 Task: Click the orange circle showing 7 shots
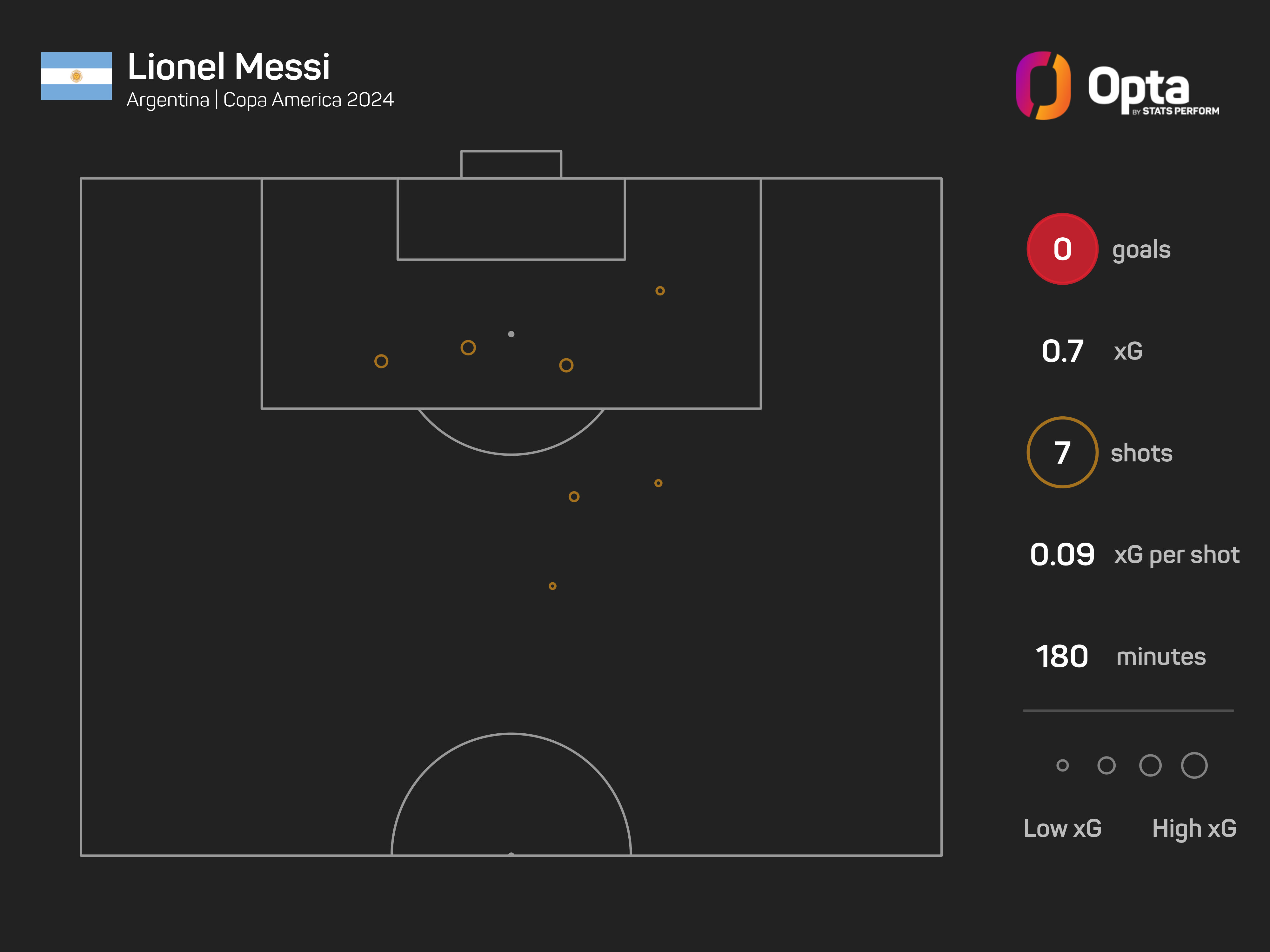click(1062, 453)
